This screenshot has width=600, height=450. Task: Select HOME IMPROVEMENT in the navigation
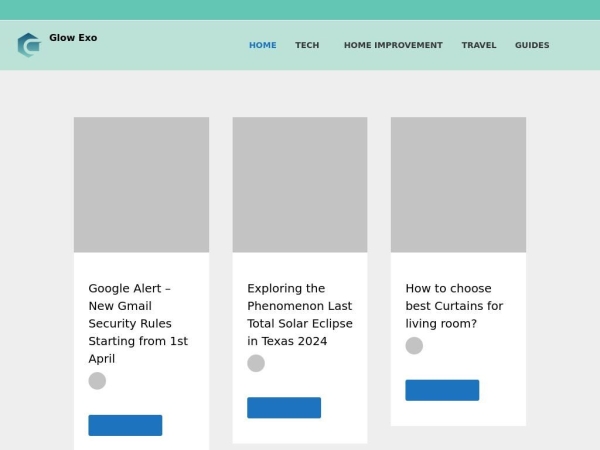point(393,45)
